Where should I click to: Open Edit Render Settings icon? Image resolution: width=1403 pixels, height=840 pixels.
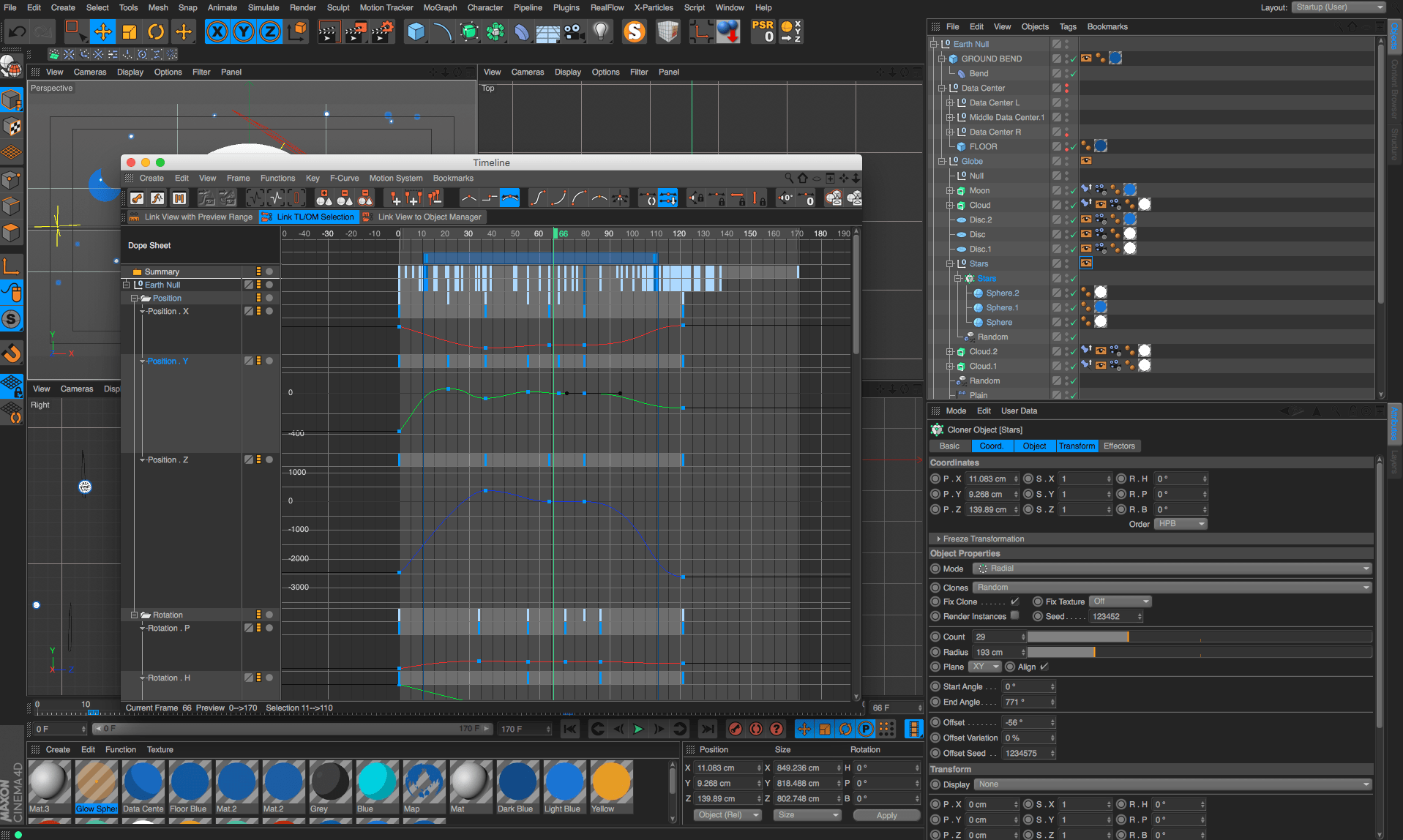(x=382, y=31)
